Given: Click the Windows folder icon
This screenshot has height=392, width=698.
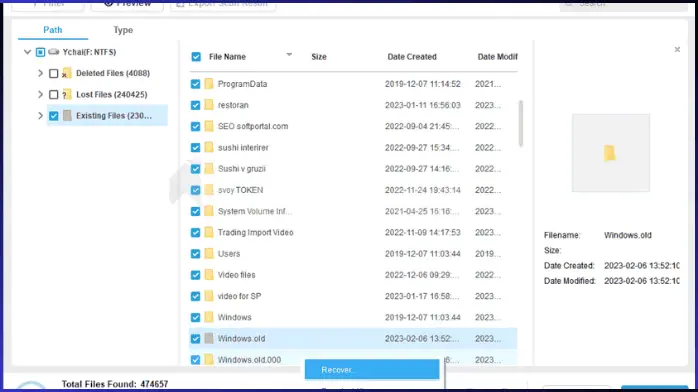Looking at the screenshot, I should coord(209,317).
